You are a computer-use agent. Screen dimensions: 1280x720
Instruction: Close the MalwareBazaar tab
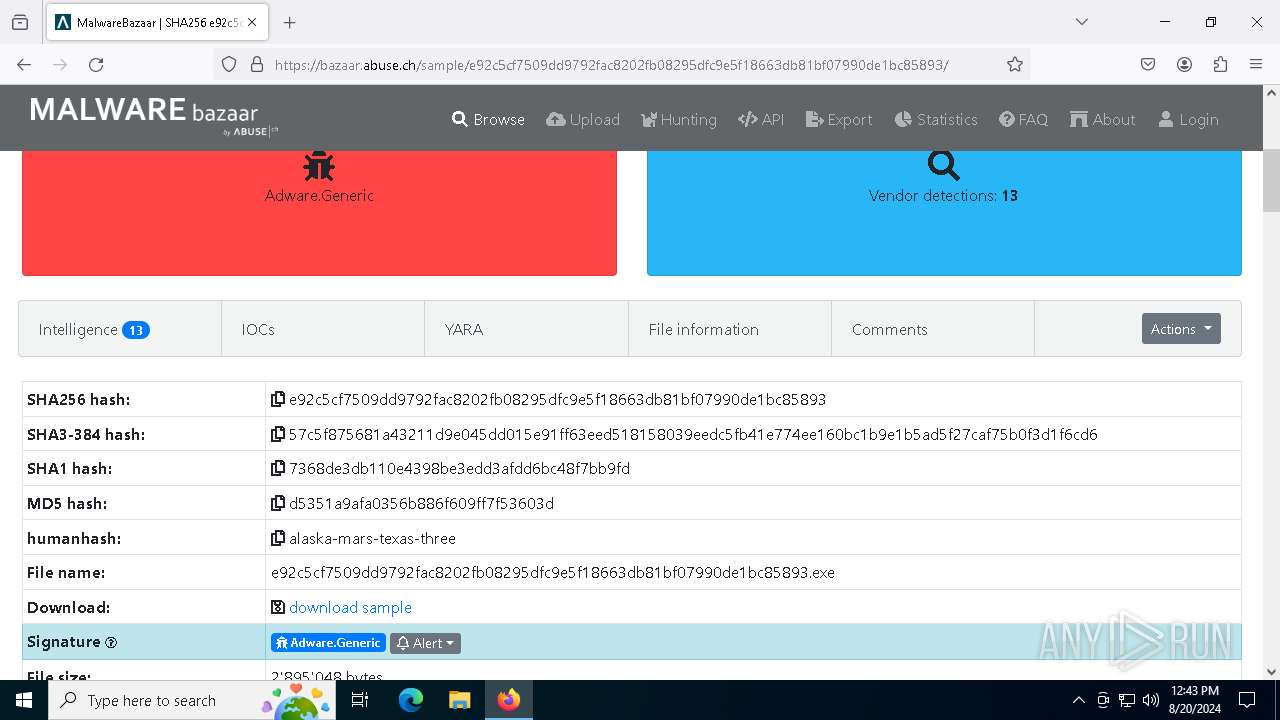tap(250, 22)
